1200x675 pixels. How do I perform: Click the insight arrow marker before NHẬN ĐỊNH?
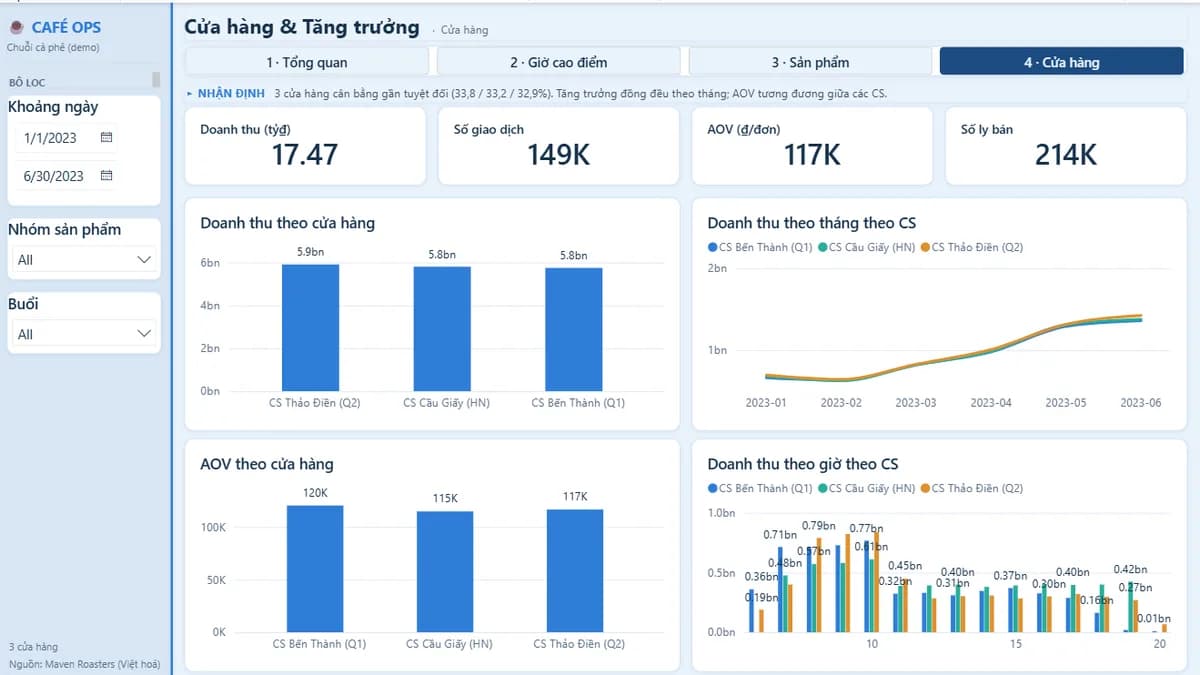coord(190,93)
